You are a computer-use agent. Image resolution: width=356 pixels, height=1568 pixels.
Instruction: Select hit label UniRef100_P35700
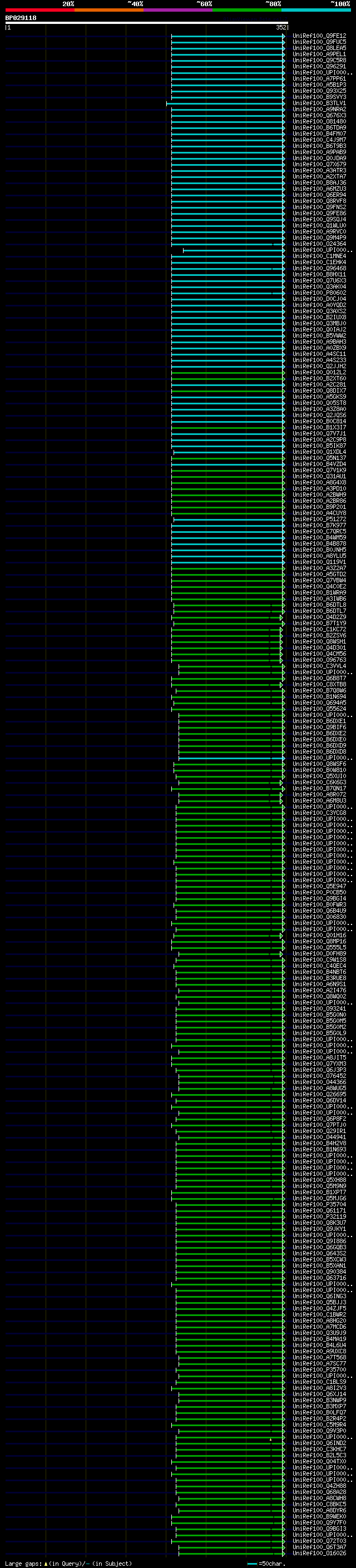click(319, 1369)
